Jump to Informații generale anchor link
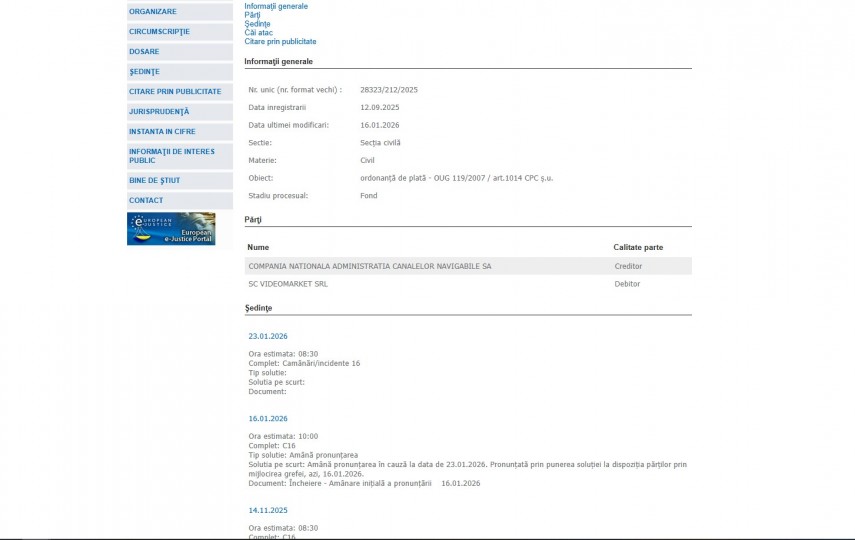Screen dimensions: 855x540 (276, 6)
